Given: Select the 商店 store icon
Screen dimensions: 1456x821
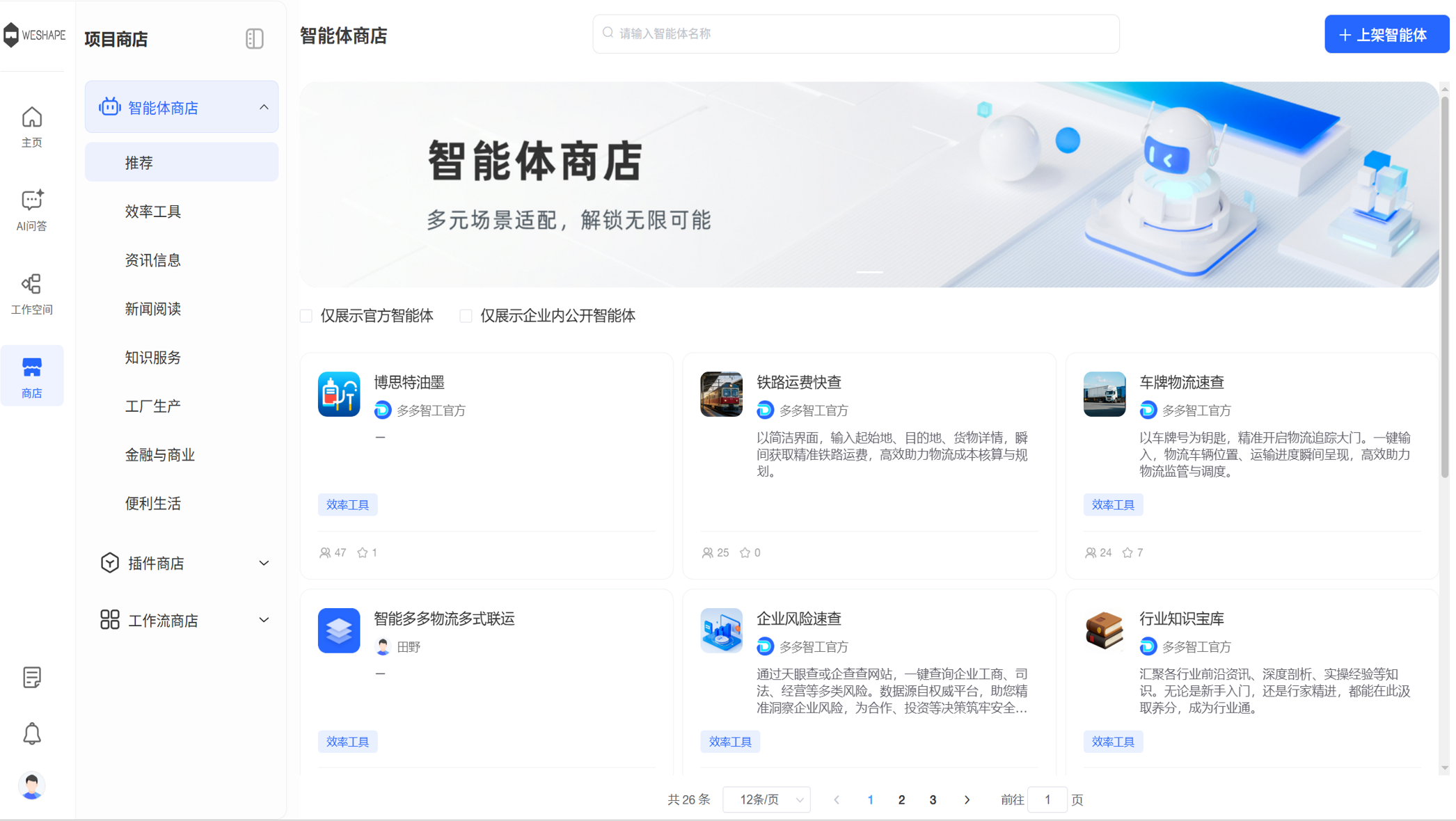Looking at the screenshot, I should pyautogui.click(x=31, y=367).
